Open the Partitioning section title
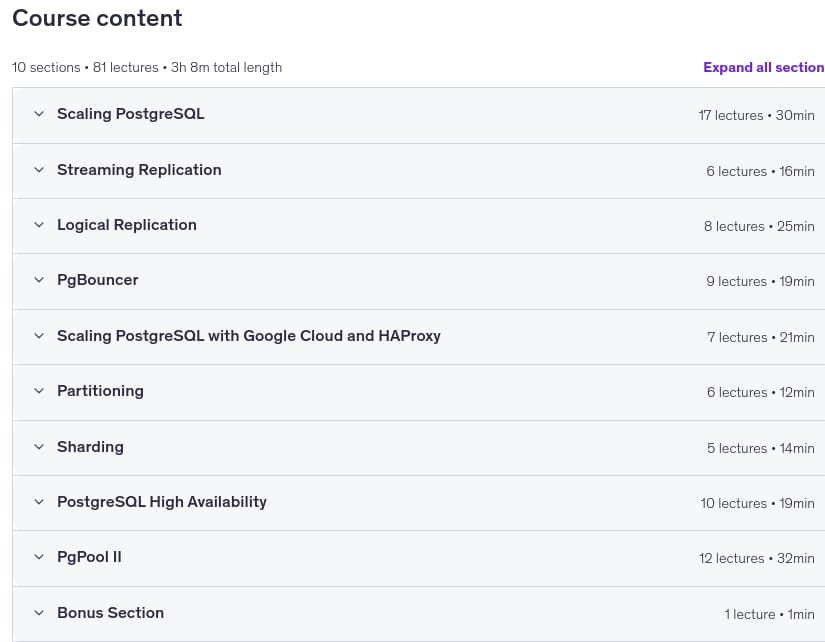 pyautogui.click(x=100, y=391)
